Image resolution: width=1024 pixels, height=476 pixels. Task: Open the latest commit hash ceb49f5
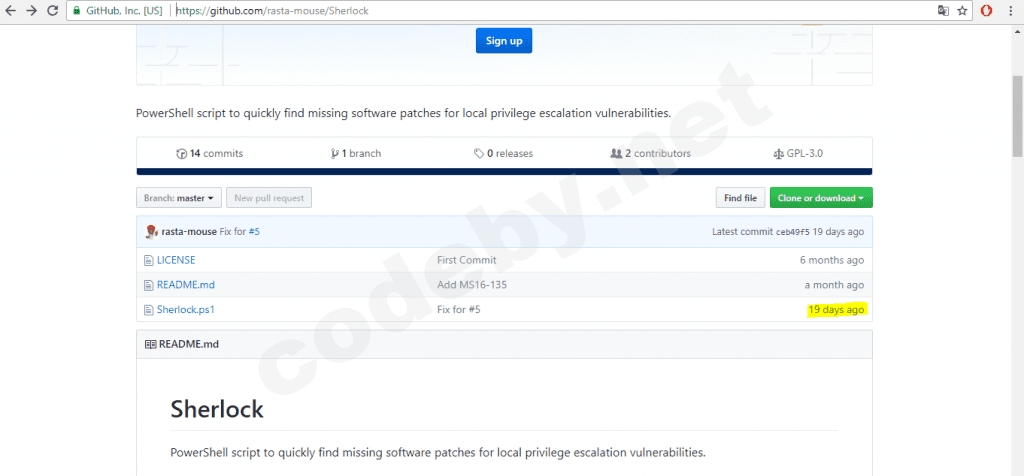click(792, 232)
